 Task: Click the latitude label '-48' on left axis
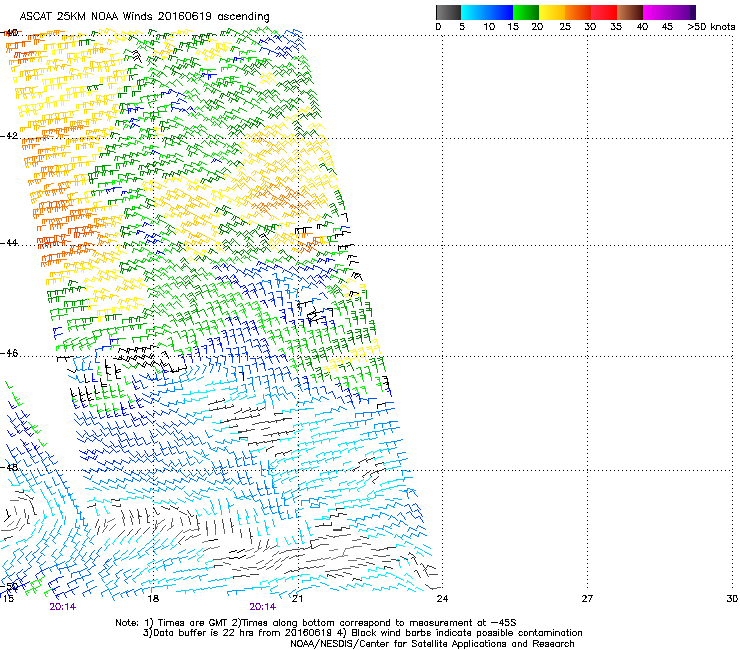click(9, 467)
